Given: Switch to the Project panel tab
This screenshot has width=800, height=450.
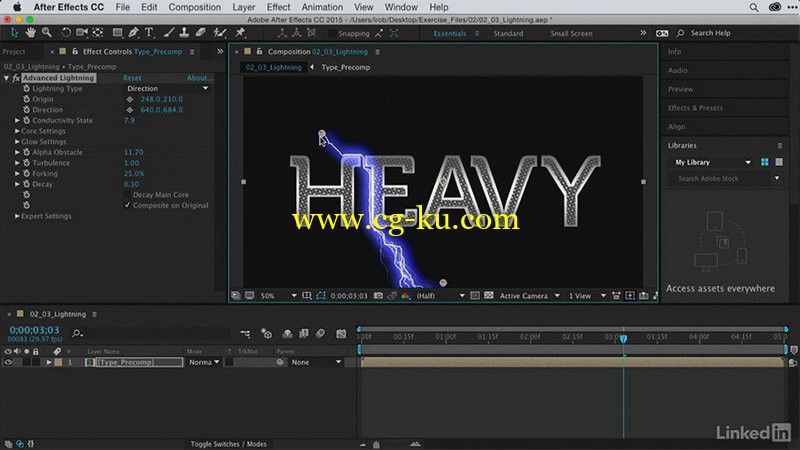Looking at the screenshot, I should [14, 52].
